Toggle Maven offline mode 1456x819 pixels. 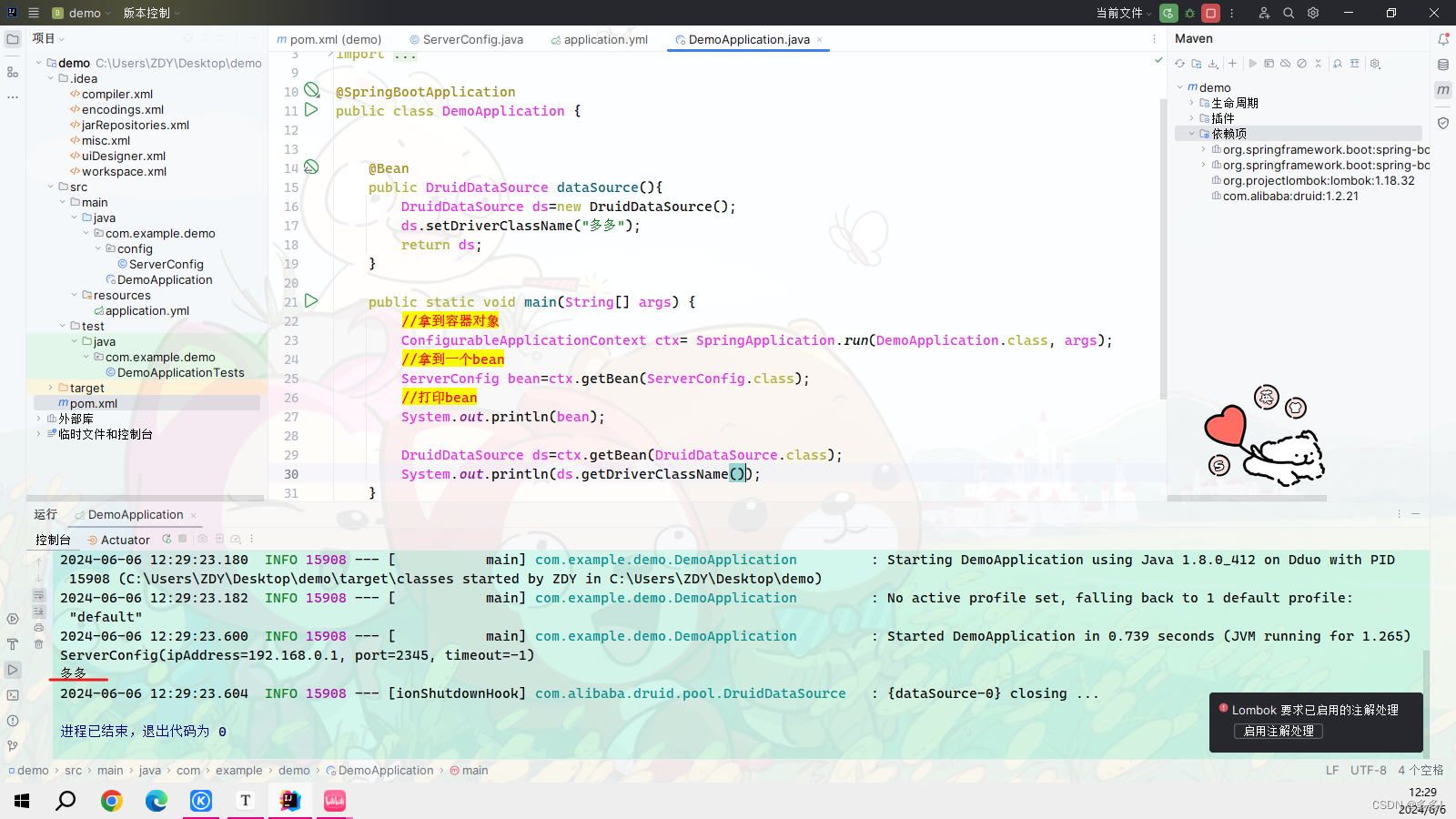click(1285, 64)
